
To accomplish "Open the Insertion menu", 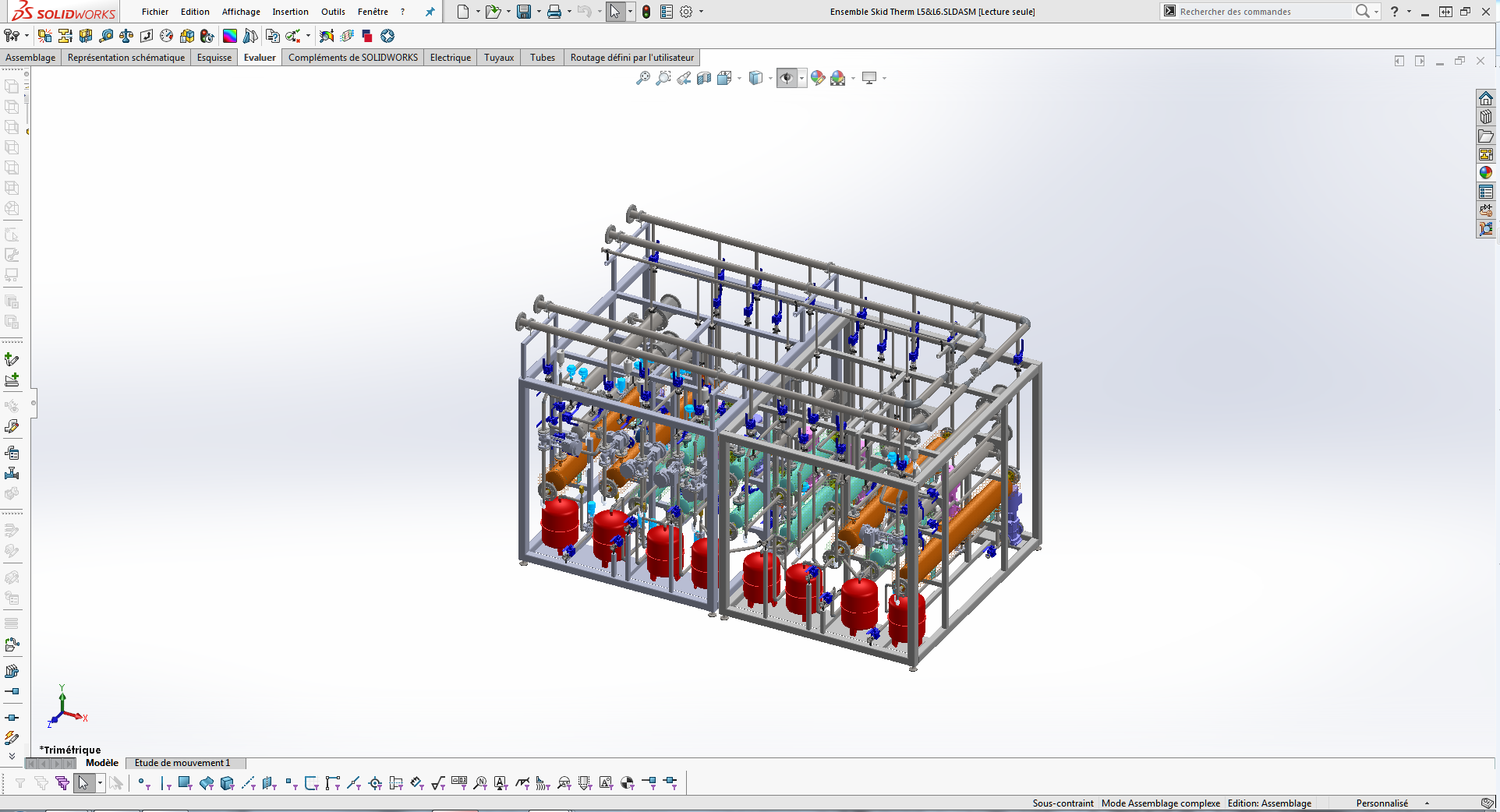I will (x=290, y=12).
